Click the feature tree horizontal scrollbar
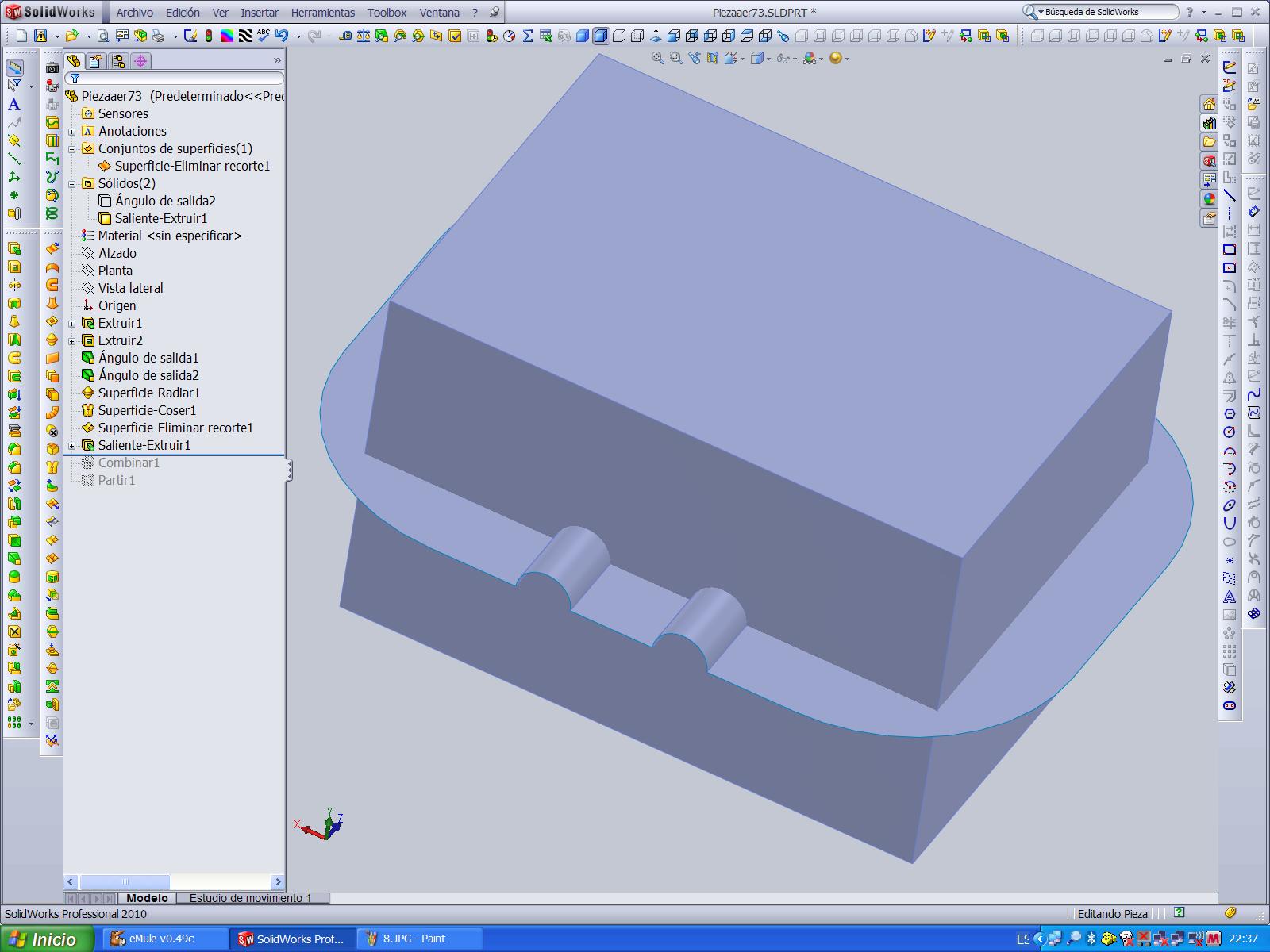 (x=174, y=881)
